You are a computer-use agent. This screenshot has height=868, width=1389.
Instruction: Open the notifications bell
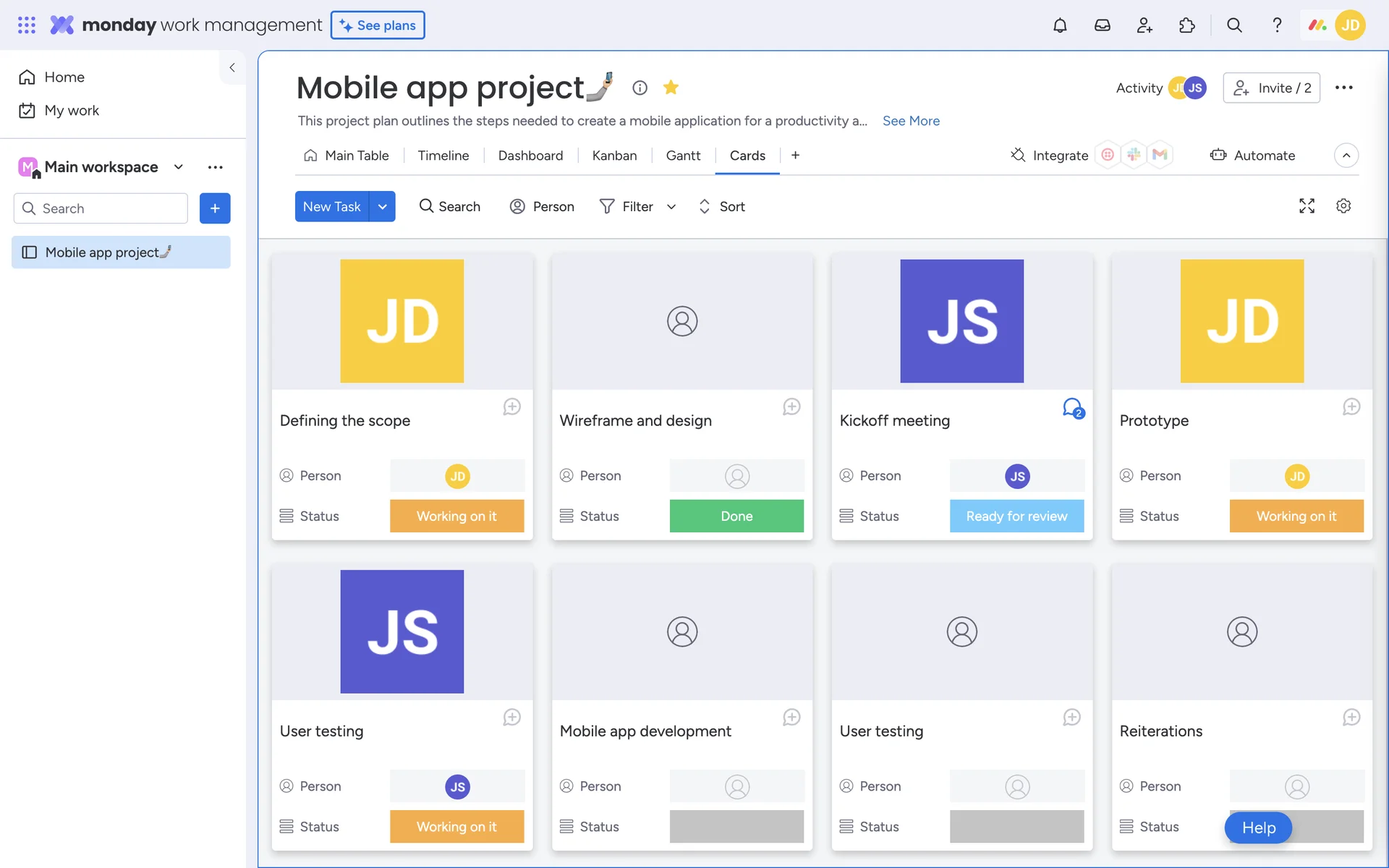(1060, 25)
